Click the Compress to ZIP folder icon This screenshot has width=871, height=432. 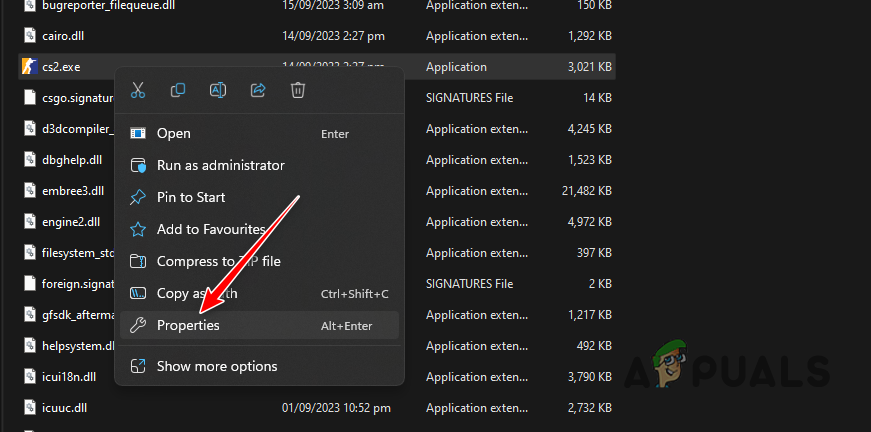tap(137, 261)
